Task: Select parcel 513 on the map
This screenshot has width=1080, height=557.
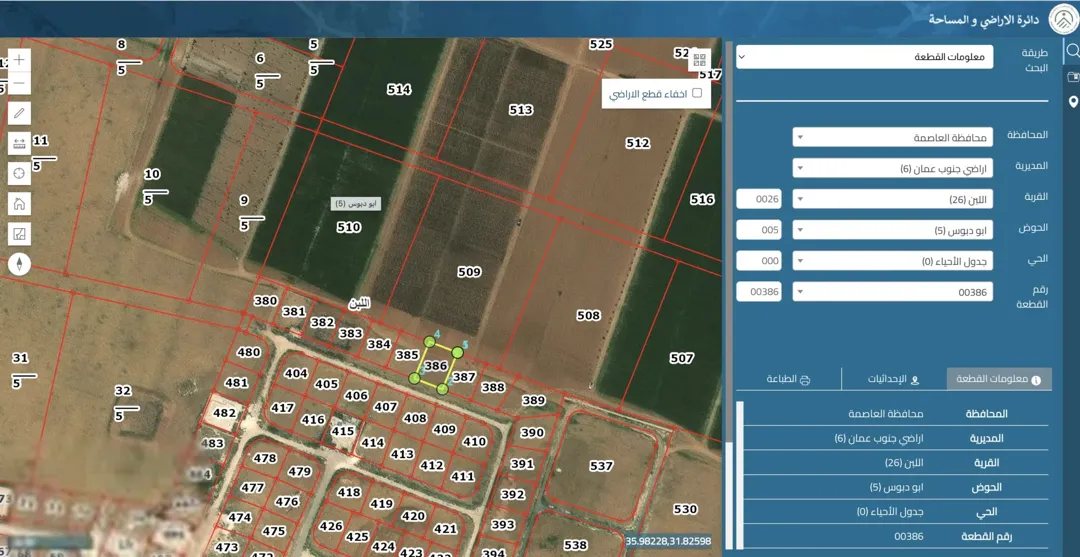Action: click(521, 109)
